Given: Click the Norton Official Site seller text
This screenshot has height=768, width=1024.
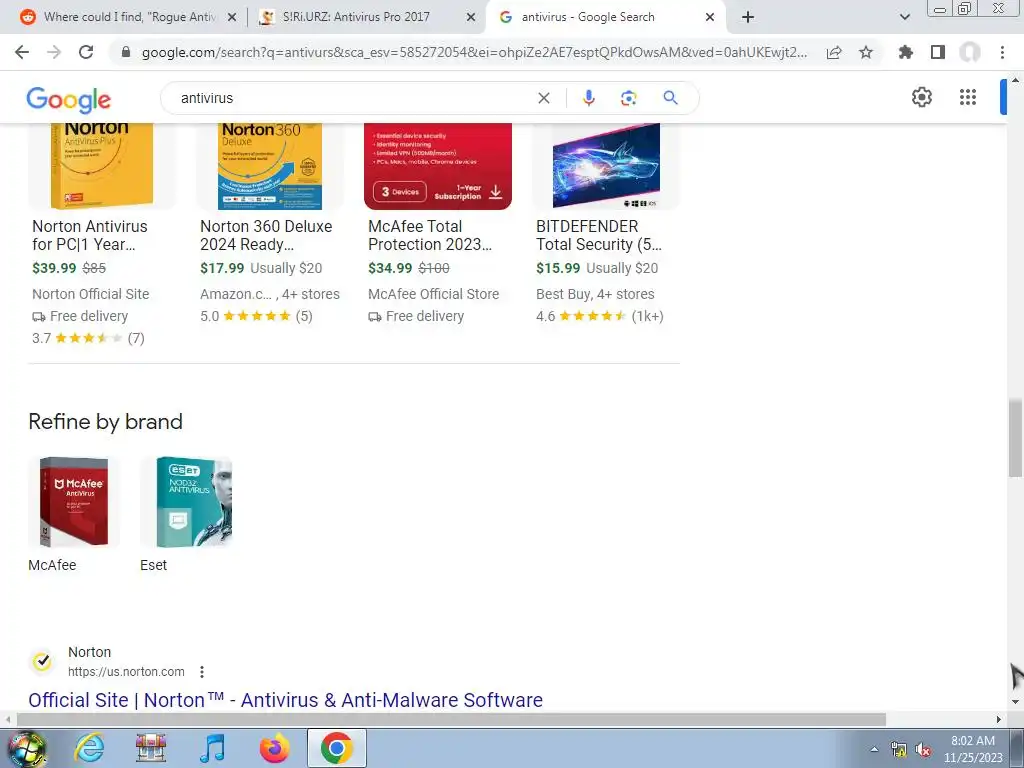Looking at the screenshot, I should point(91,294).
